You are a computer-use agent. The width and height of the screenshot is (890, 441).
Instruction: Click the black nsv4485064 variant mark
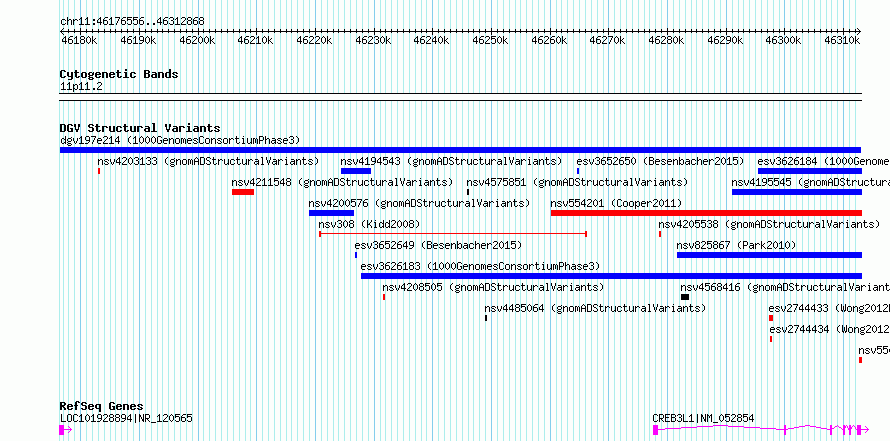coord(486,318)
